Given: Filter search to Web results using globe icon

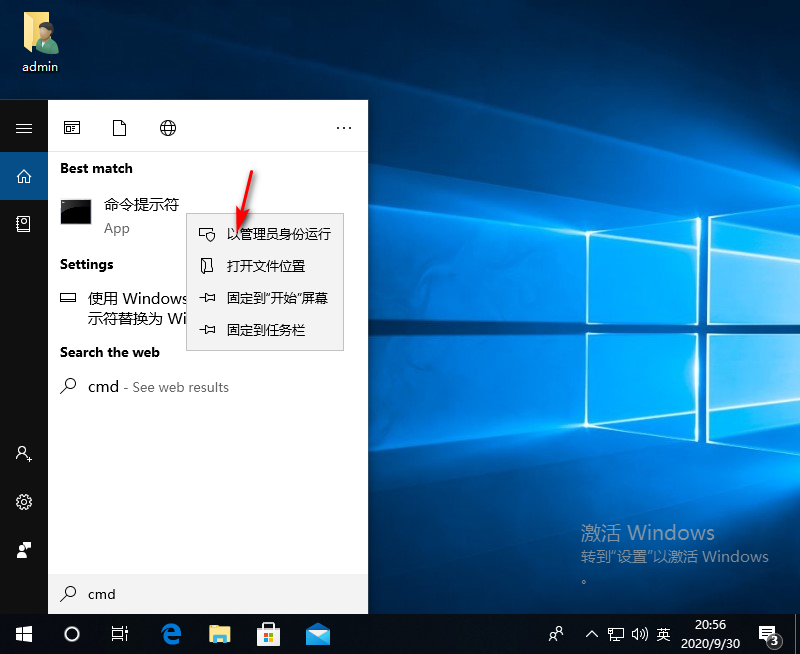Looking at the screenshot, I should [x=167, y=128].
